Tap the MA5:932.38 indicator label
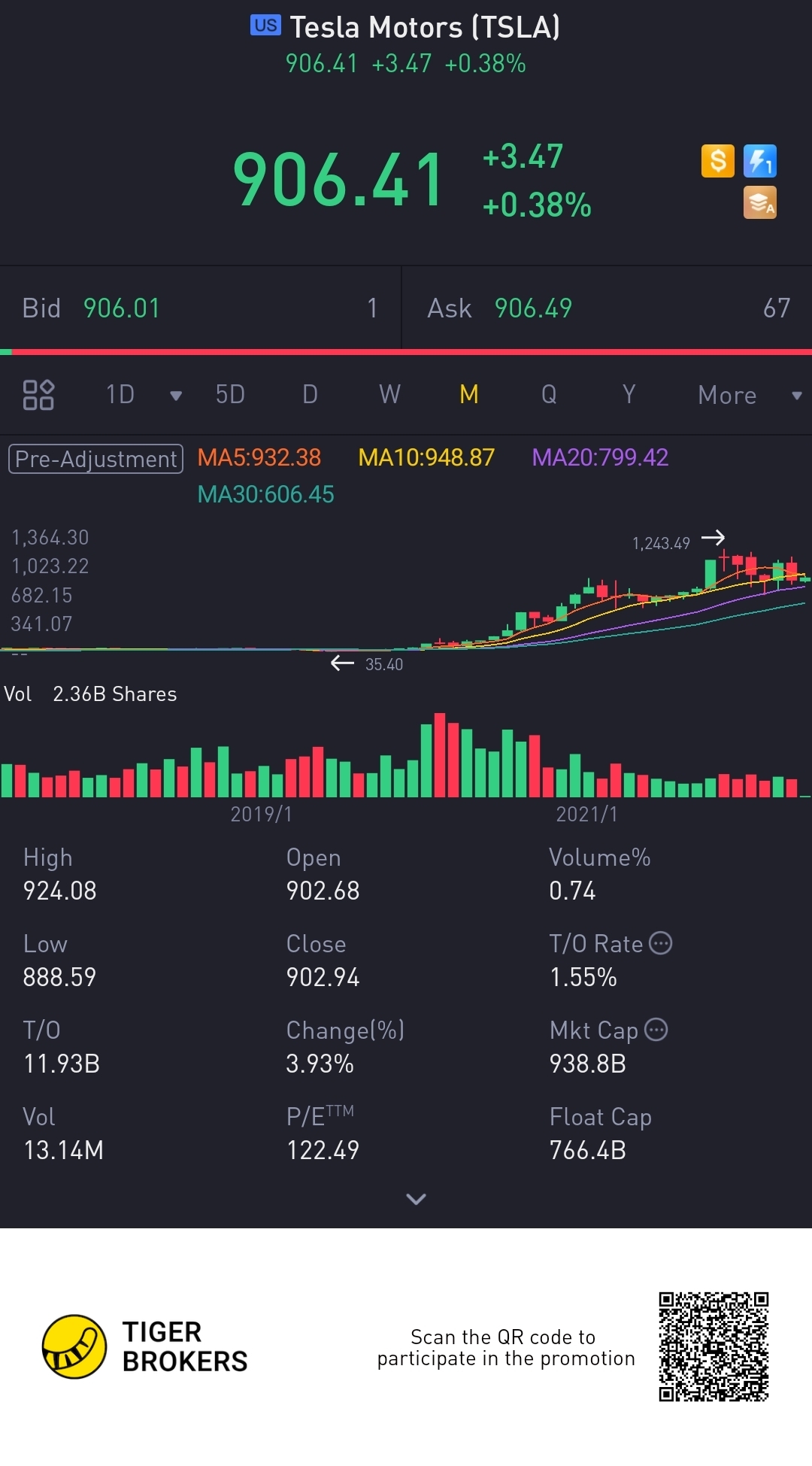 (x=259, y=457)
